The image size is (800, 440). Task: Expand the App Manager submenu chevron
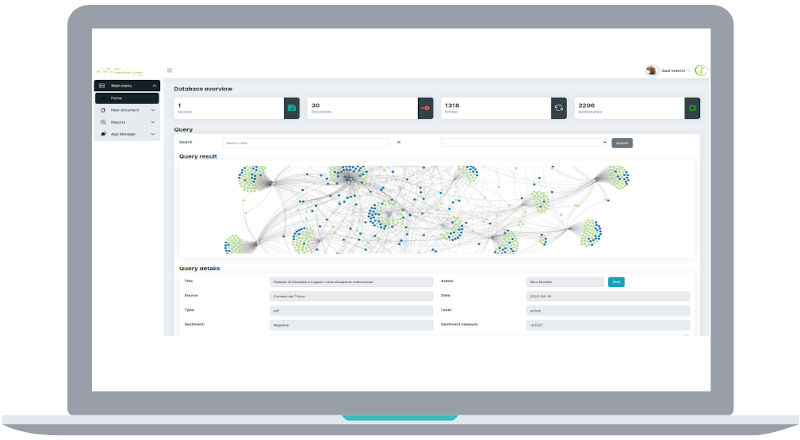pos(153,134)
